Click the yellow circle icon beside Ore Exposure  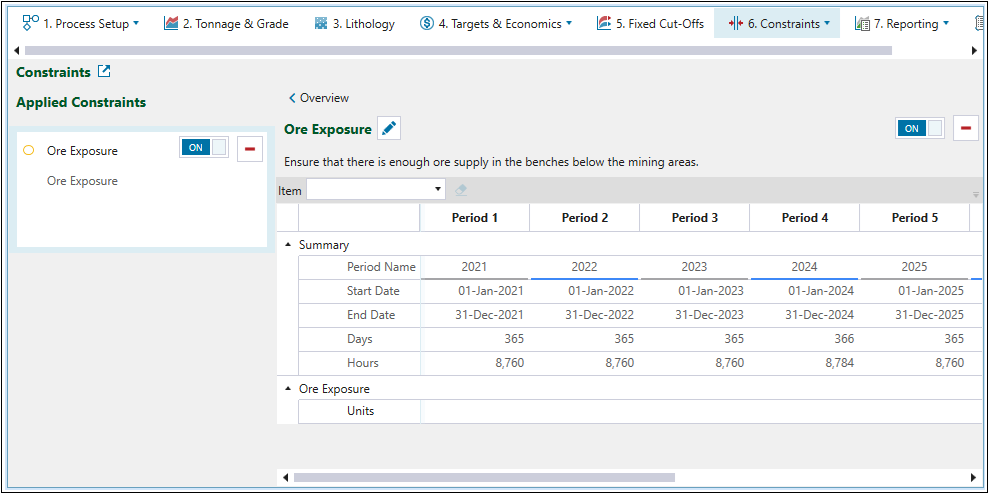tap(28, 150)
